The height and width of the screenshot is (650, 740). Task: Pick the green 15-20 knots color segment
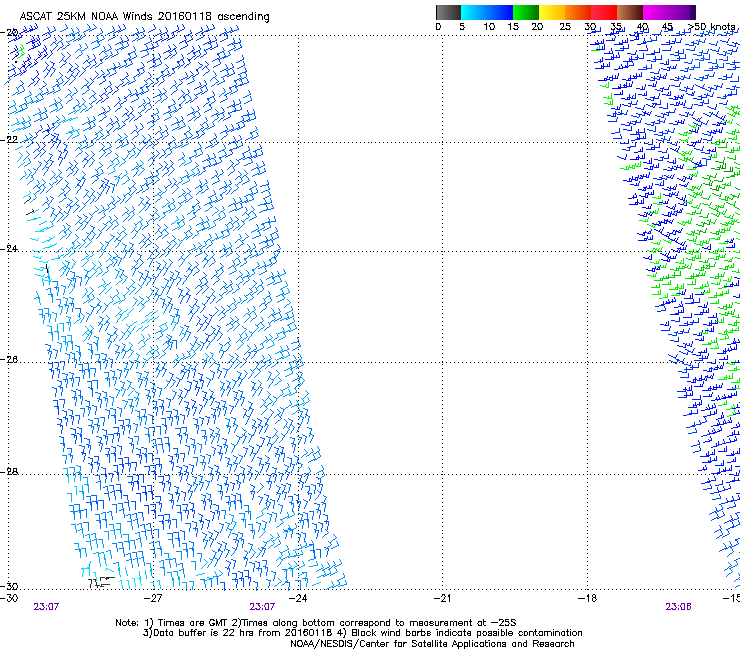pos(526,12)
